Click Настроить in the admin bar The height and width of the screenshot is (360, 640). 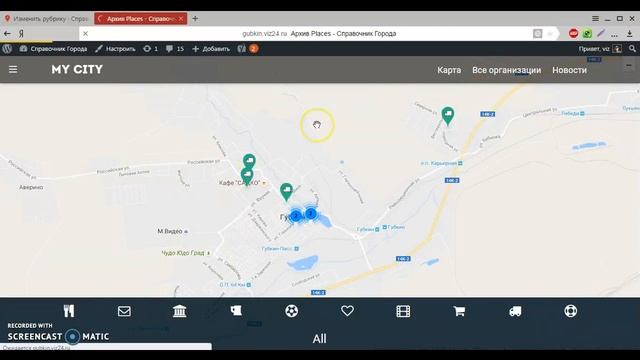pyautogui.click(x=115, y=49)
